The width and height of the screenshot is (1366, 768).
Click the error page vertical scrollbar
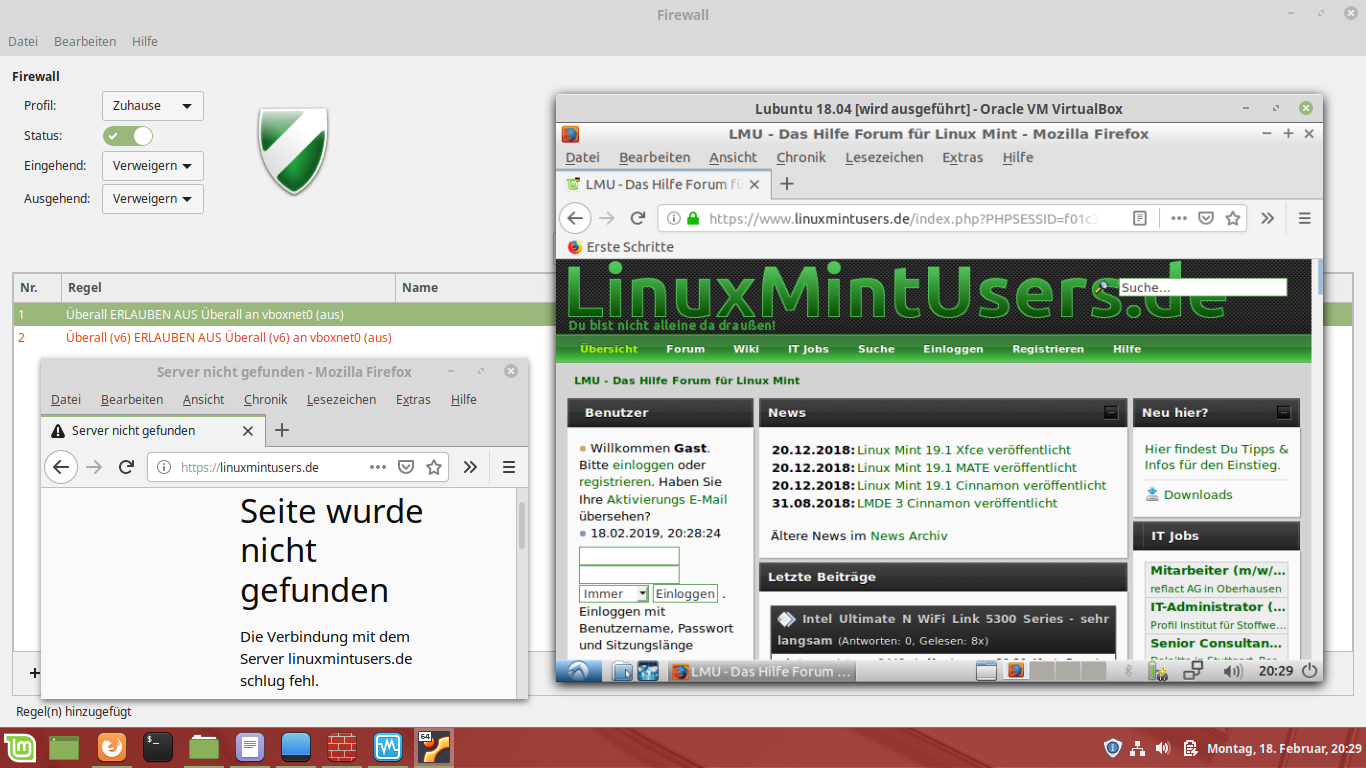[521, 526]
